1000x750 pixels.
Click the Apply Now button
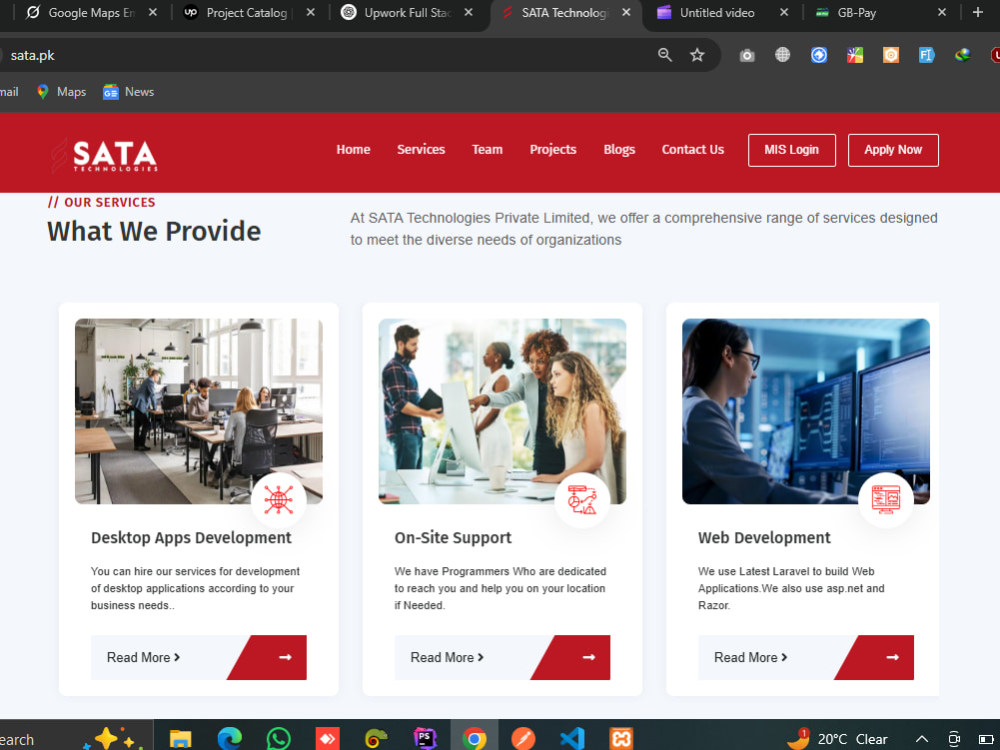893,149
